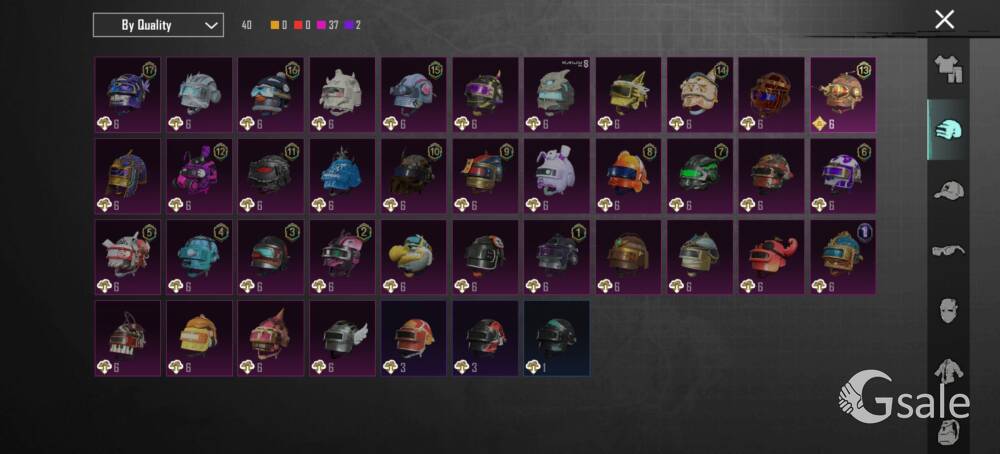Select the level 1 helmet skin
The width and height of the screenshot is (1000, 454).
click(557, 338)
